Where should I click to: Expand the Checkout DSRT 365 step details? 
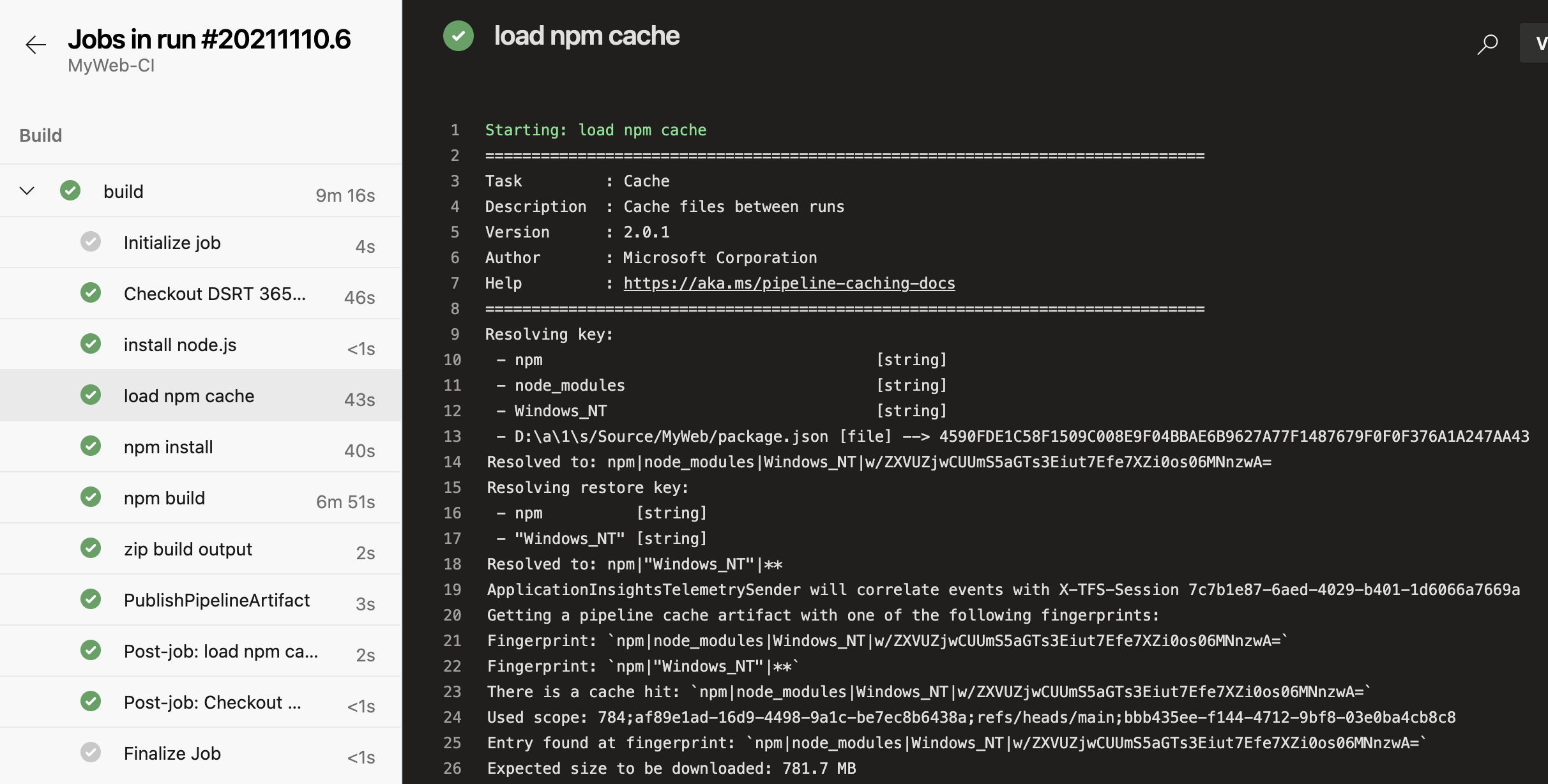point(214,293)
